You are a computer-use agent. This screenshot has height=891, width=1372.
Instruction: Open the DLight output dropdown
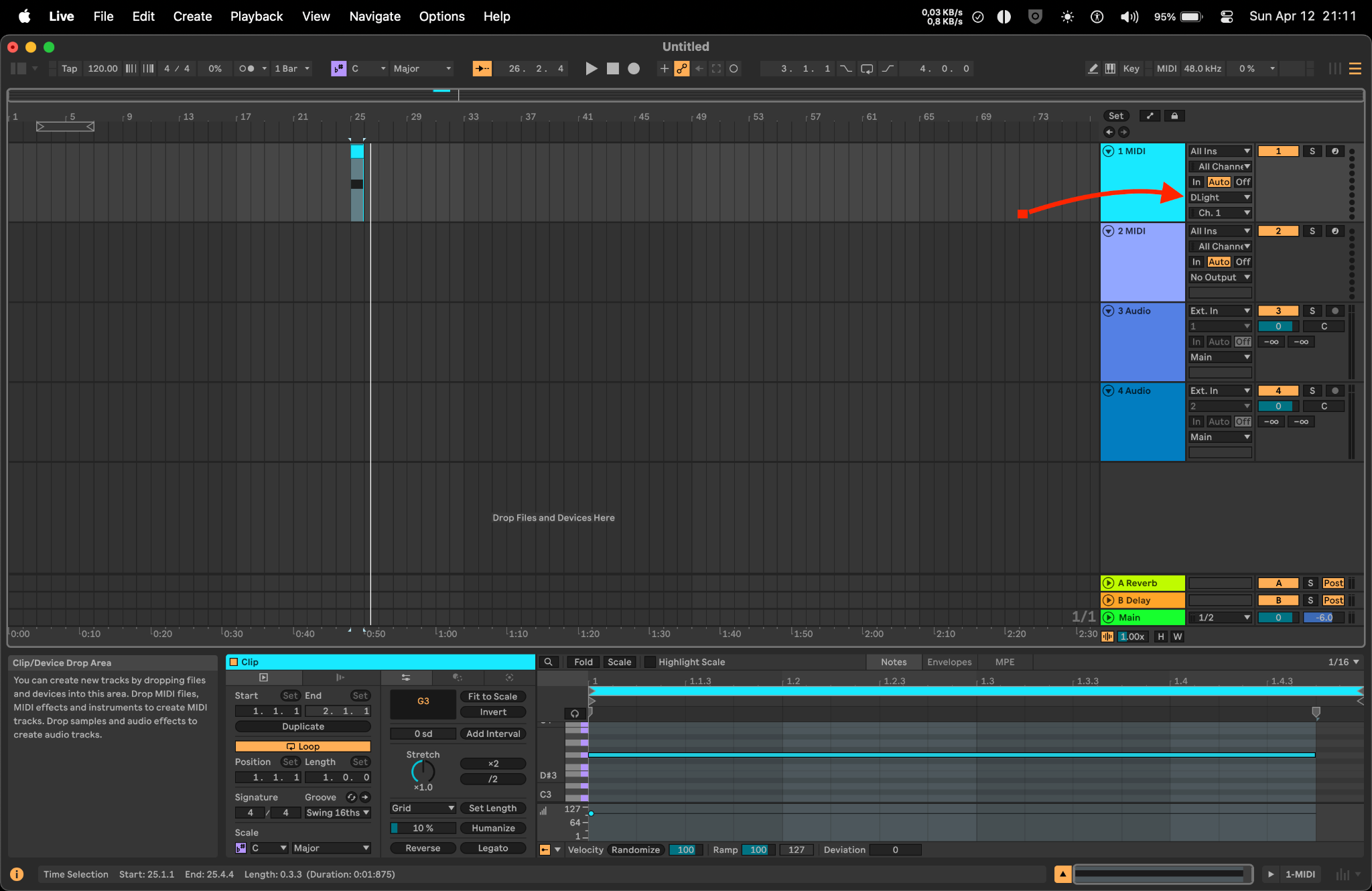[x=1220, y=198]
